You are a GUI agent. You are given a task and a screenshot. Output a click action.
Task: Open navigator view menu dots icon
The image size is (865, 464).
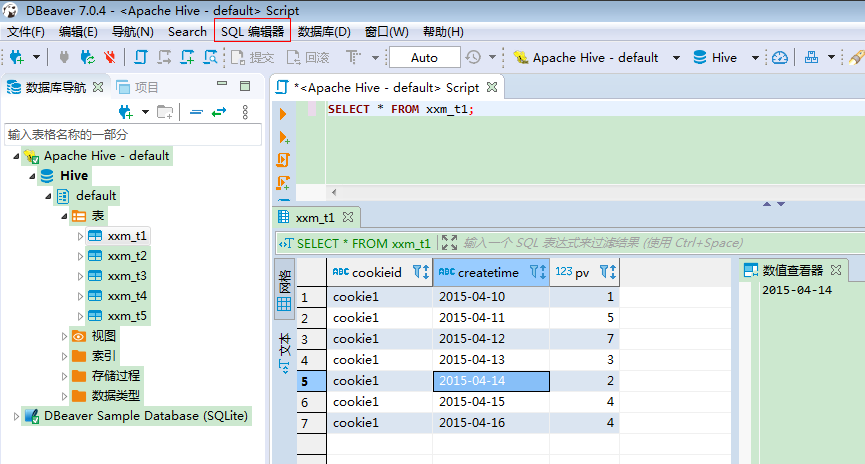(245, 112)
